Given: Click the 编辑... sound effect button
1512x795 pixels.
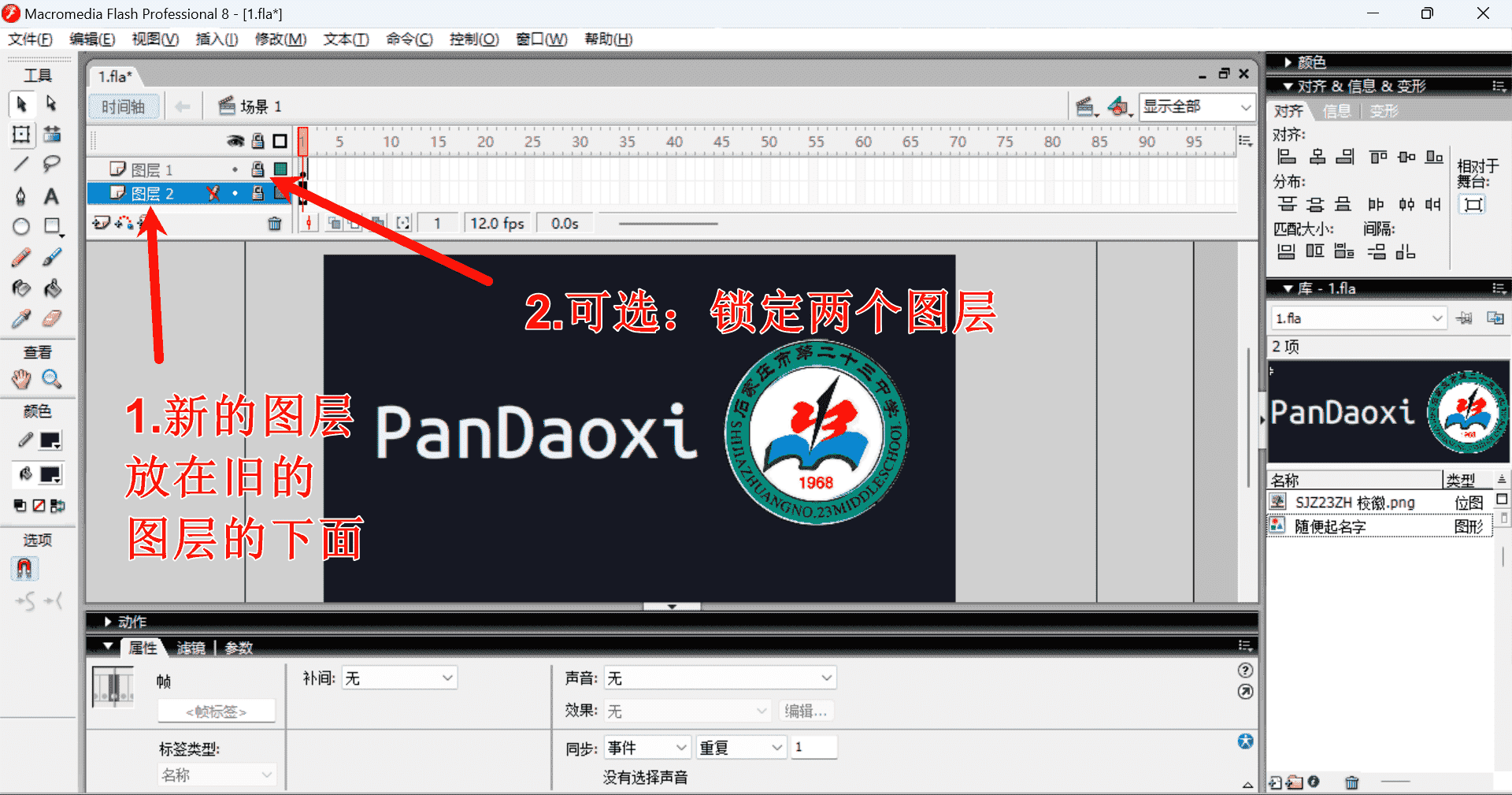Looking at the screenshot, I should 806,711.
